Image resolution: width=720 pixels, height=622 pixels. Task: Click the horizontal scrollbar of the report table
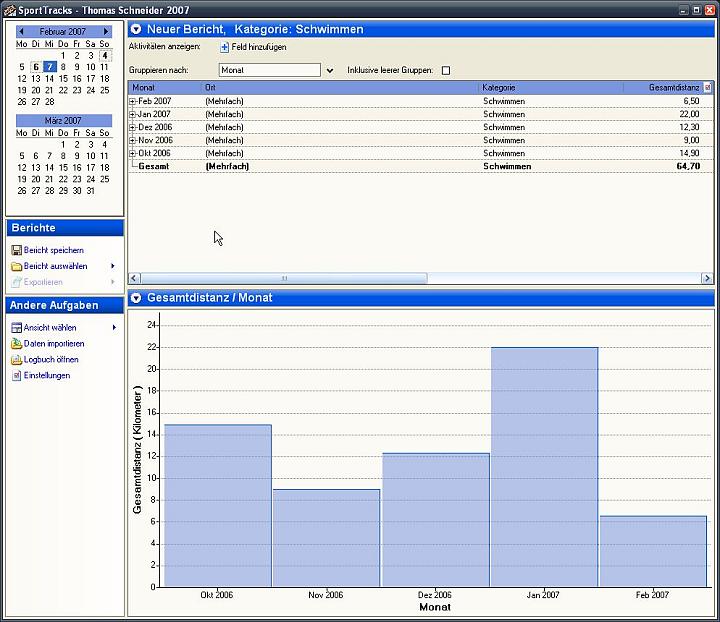click(x=283, y=278)
